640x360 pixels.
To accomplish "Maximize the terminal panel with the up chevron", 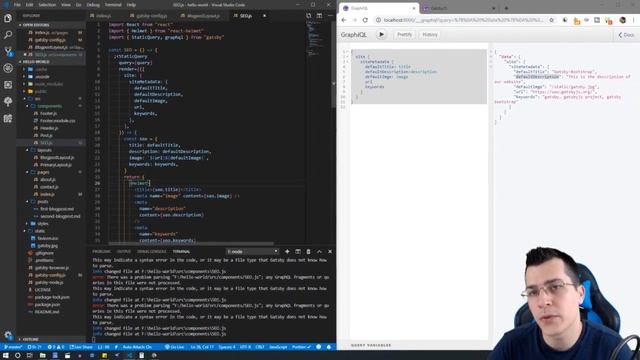I will [x=319, y=251].
